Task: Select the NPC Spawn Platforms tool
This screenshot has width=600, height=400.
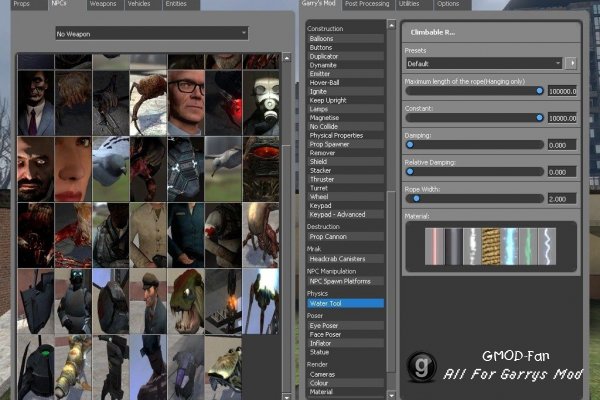Action: 346,281
